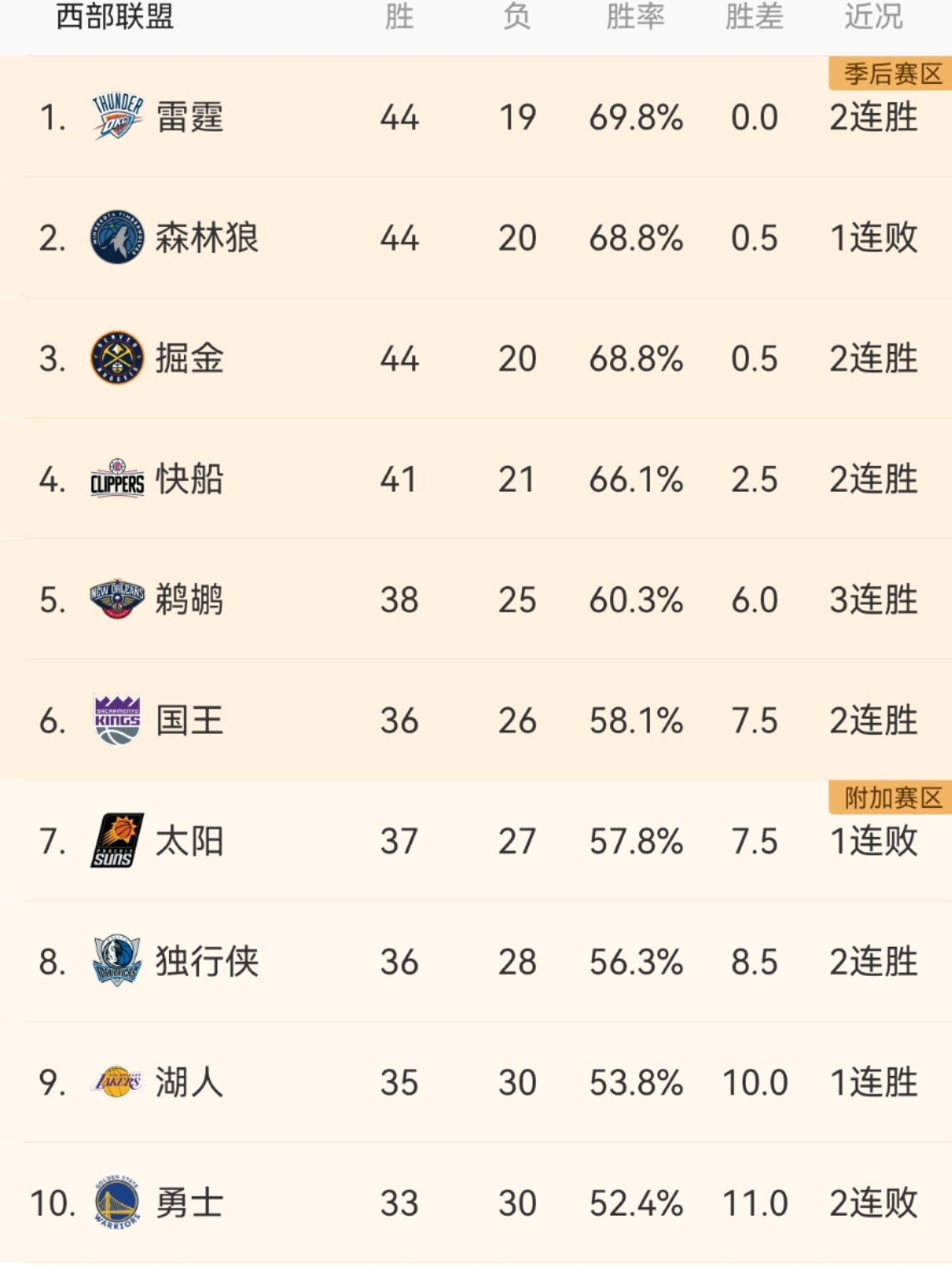Tap the Lakers team logo
This screenshot has height=1268, width=952.
point(117,1082)
